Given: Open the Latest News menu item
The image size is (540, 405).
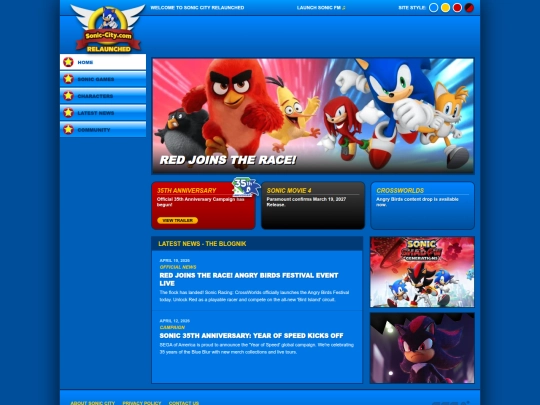Looking at the screenshot, I should [103, 113].
